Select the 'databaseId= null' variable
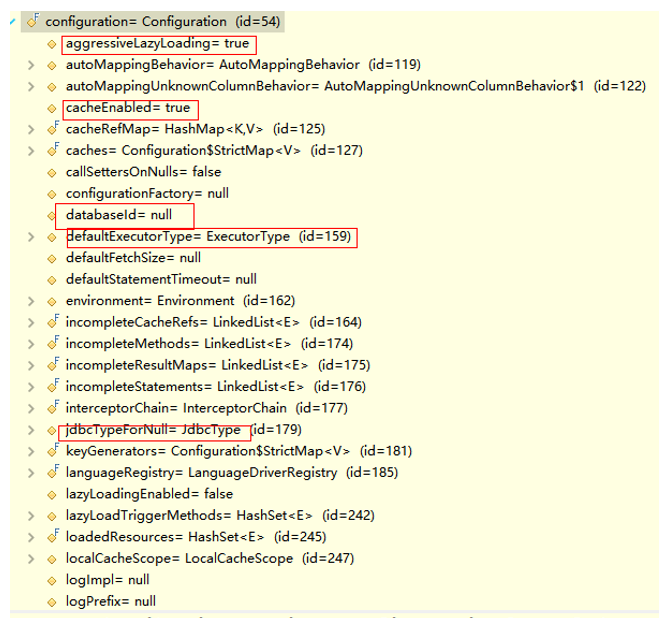 (119, 215)
